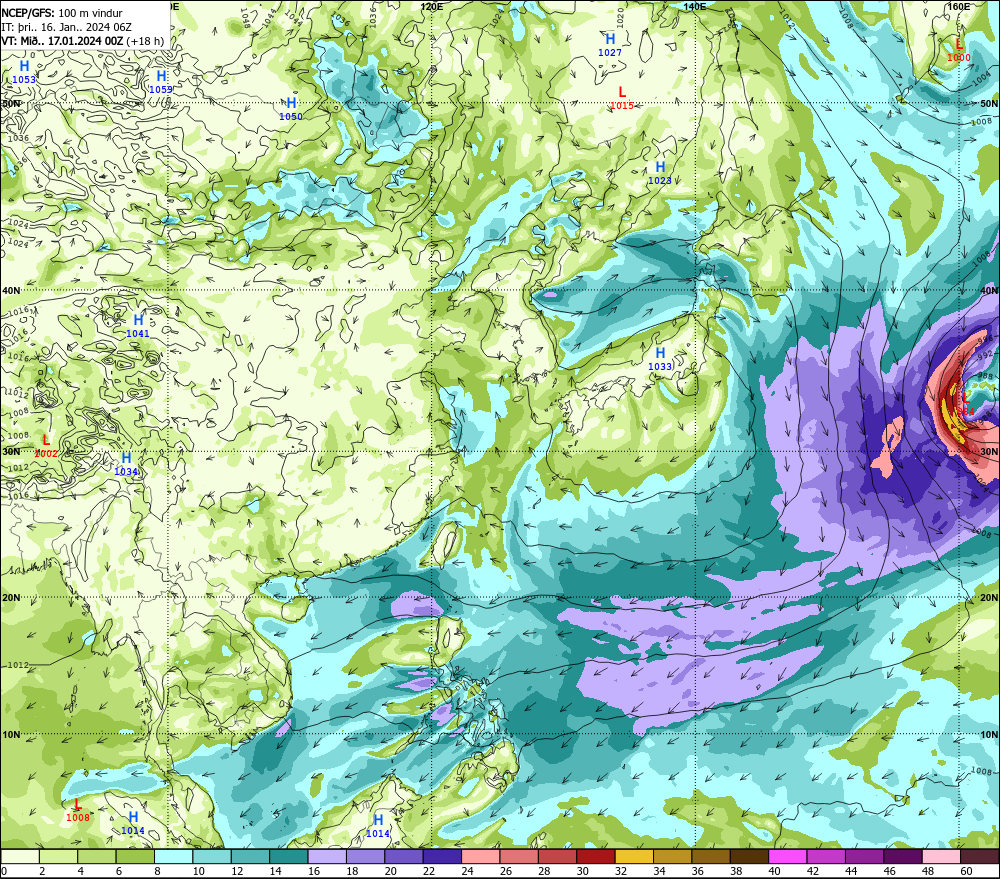The height and width of the screenshot is (879, 1000).
Task: Select the light cyan 8–10 legend swatch
Action: pos(173,856)
